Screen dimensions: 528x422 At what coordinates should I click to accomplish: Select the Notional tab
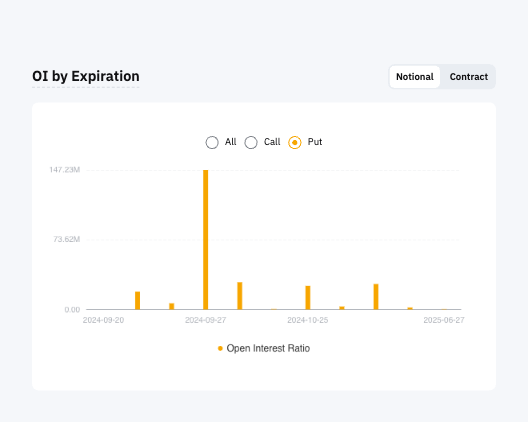tap(415, 77)
